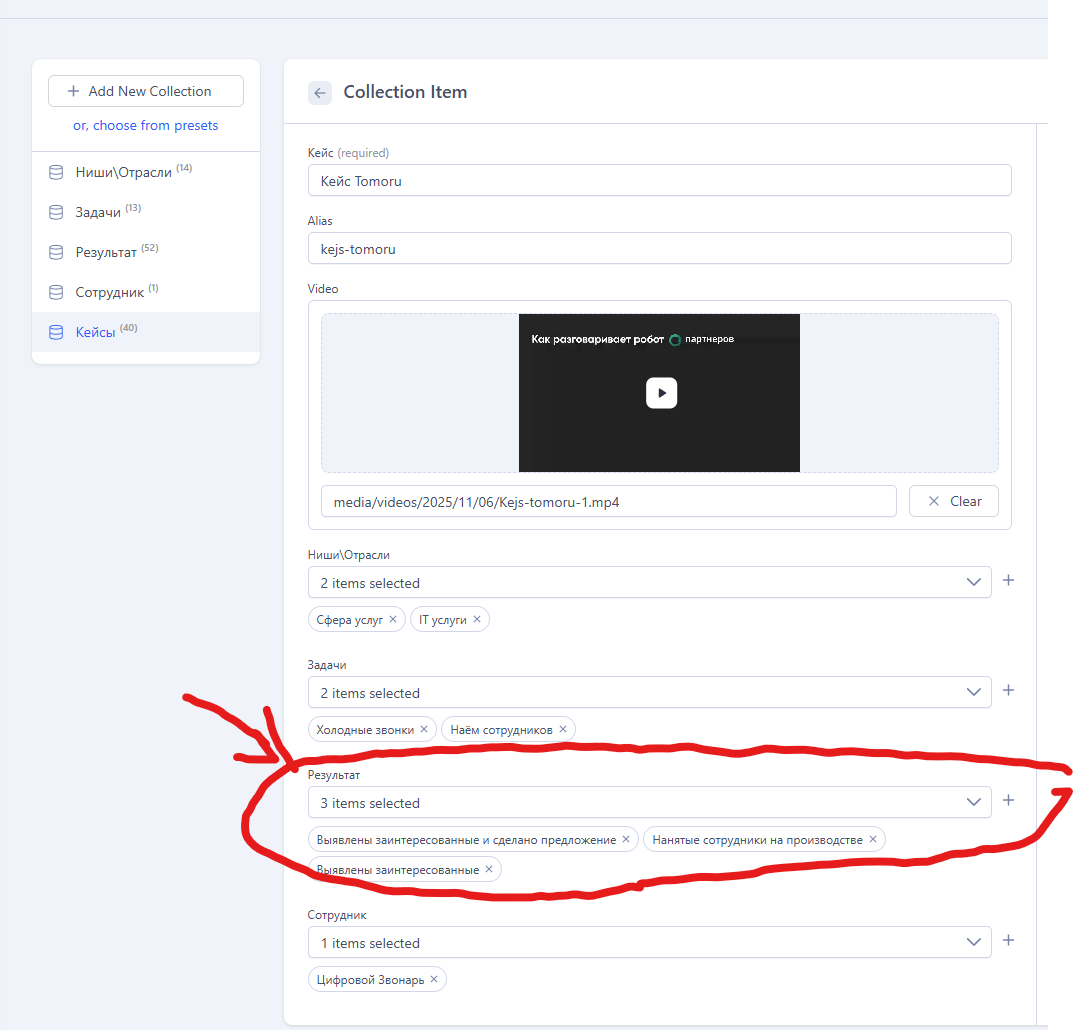Add new Ниши\Отрасли item with plus

pos(1008,581)
